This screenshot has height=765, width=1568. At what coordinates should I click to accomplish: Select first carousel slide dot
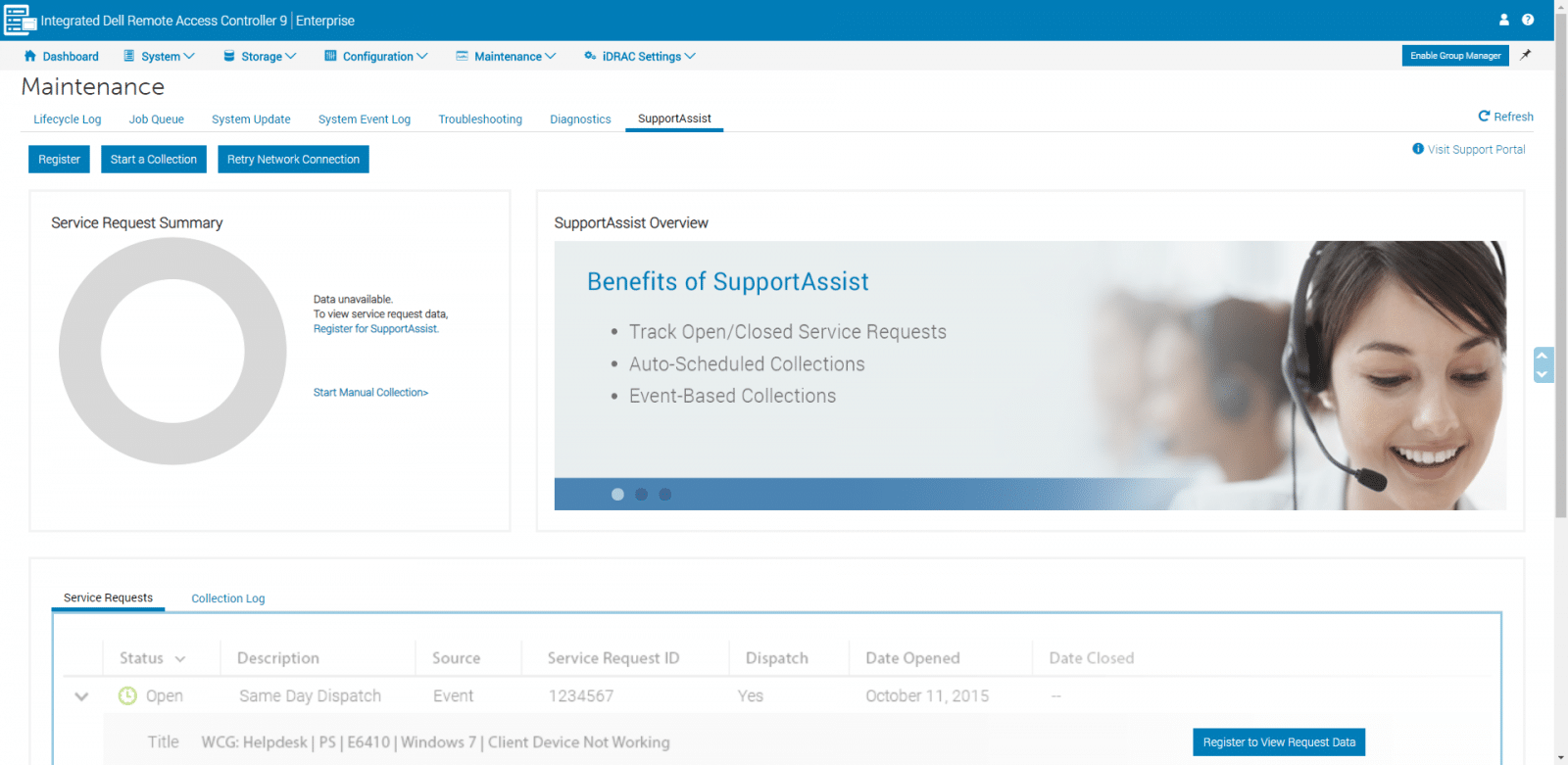617,495
